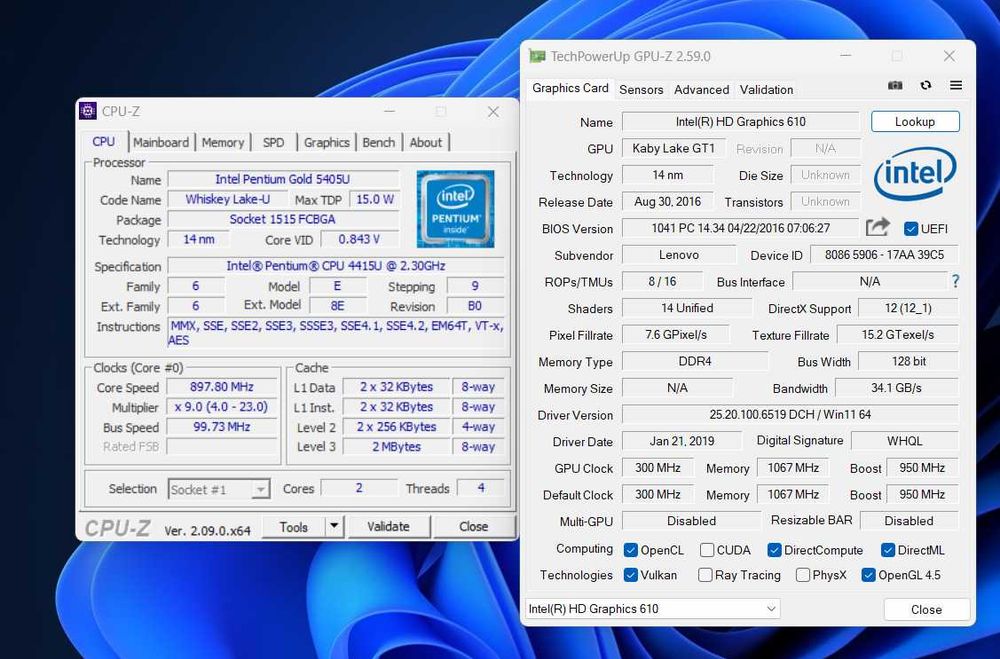1000x659 pixels.
Task: Toggle the CUDA checkbox
Action: coord(707,550)
